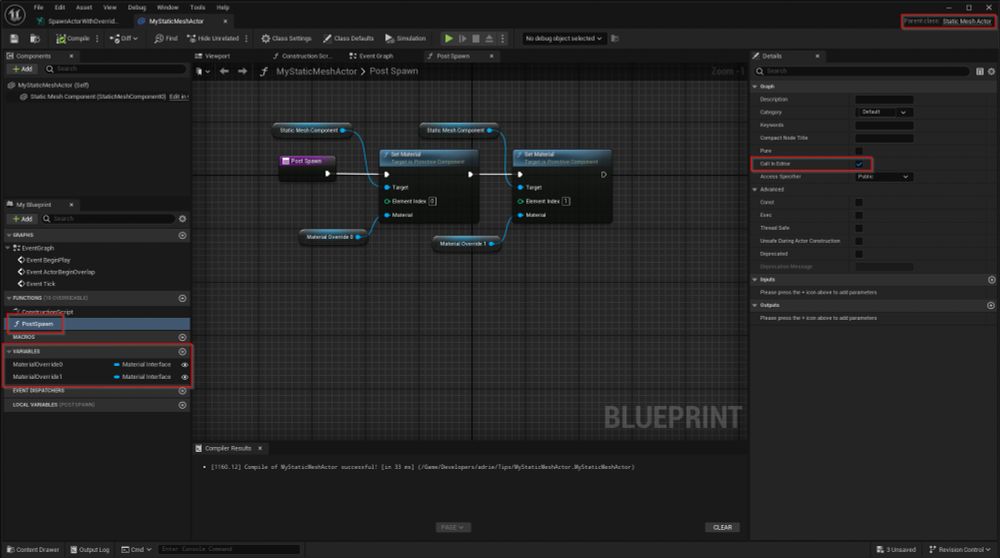Navigate back in graph history
This screenshot has height=558, width=1000.
click(x=224, y=71)
